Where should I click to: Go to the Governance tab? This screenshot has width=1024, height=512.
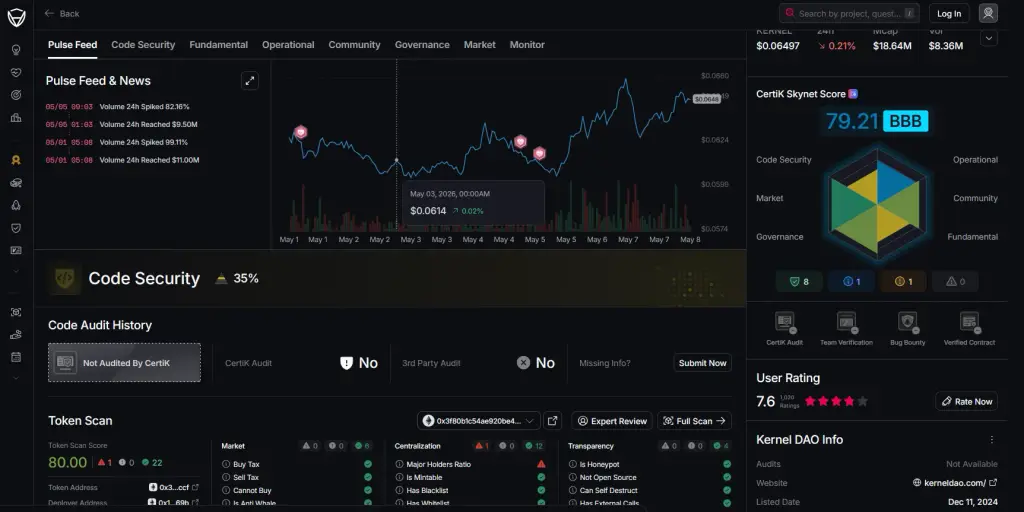(x=422, y=44)
